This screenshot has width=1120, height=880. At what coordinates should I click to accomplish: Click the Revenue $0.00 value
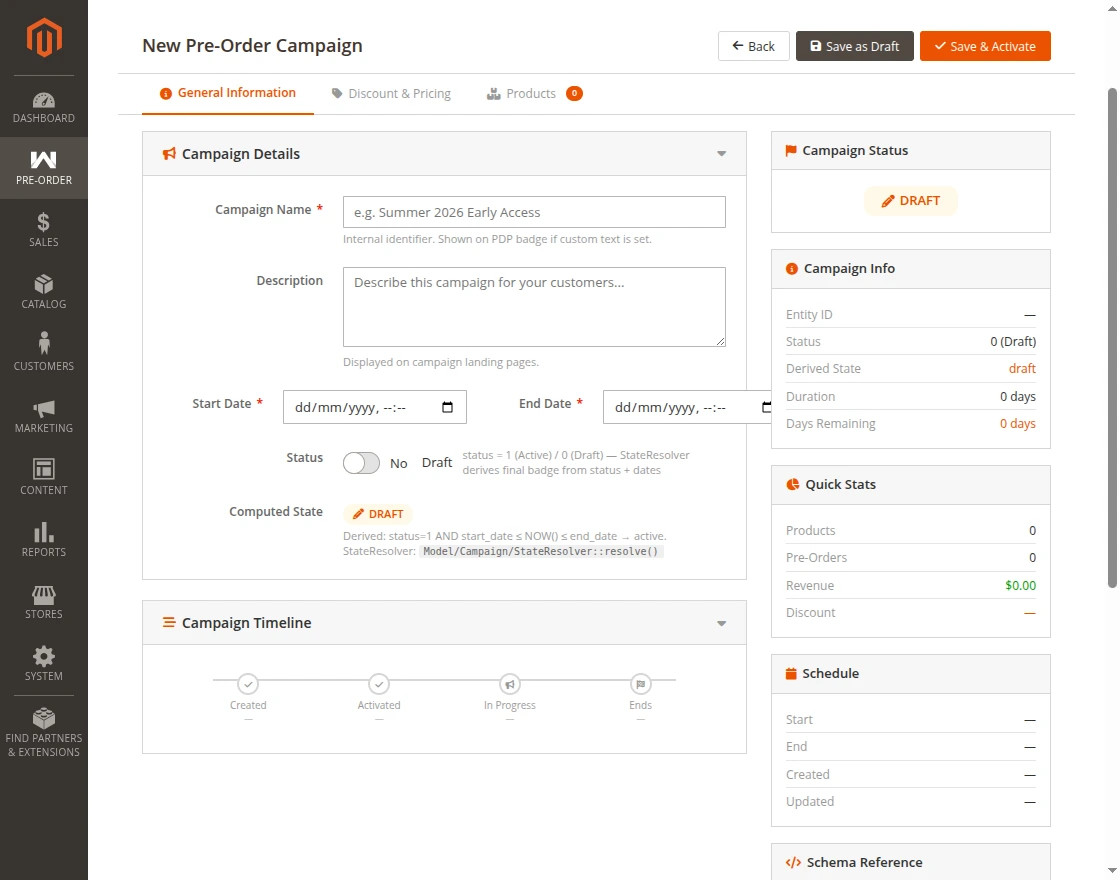(1020, 585)
